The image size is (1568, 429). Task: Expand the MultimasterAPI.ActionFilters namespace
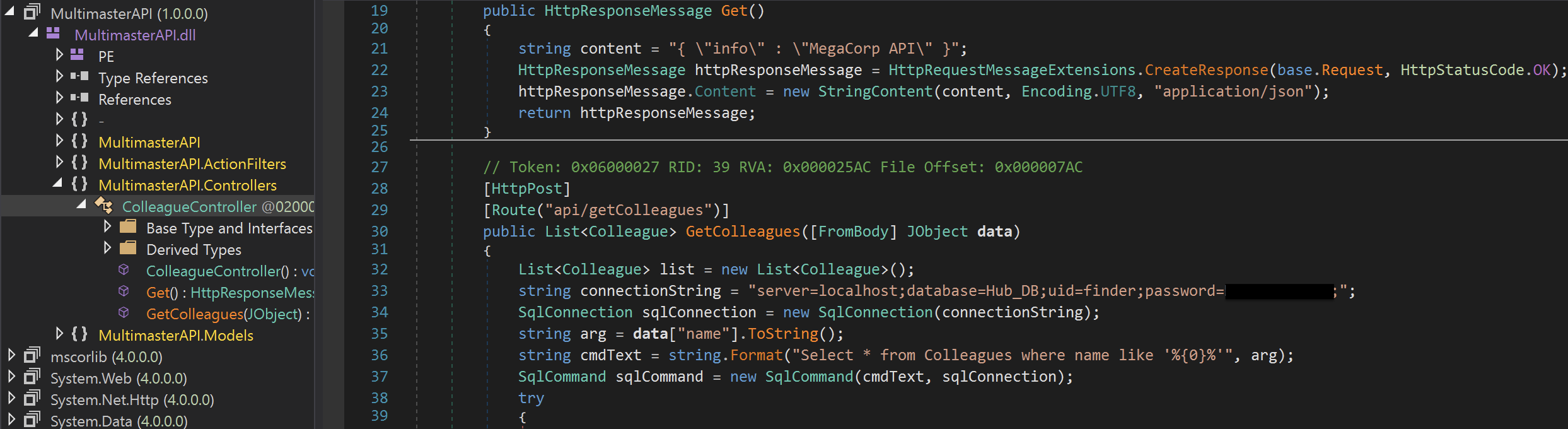[x=59, y=162]
